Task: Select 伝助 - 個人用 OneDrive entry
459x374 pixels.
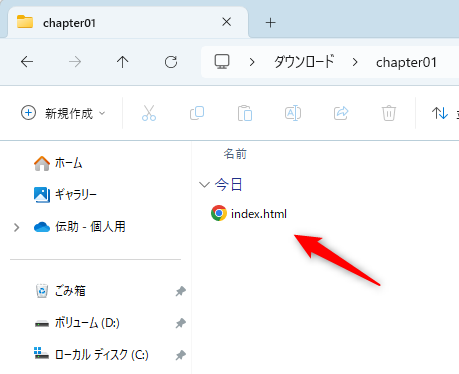Action: (80, 227)
